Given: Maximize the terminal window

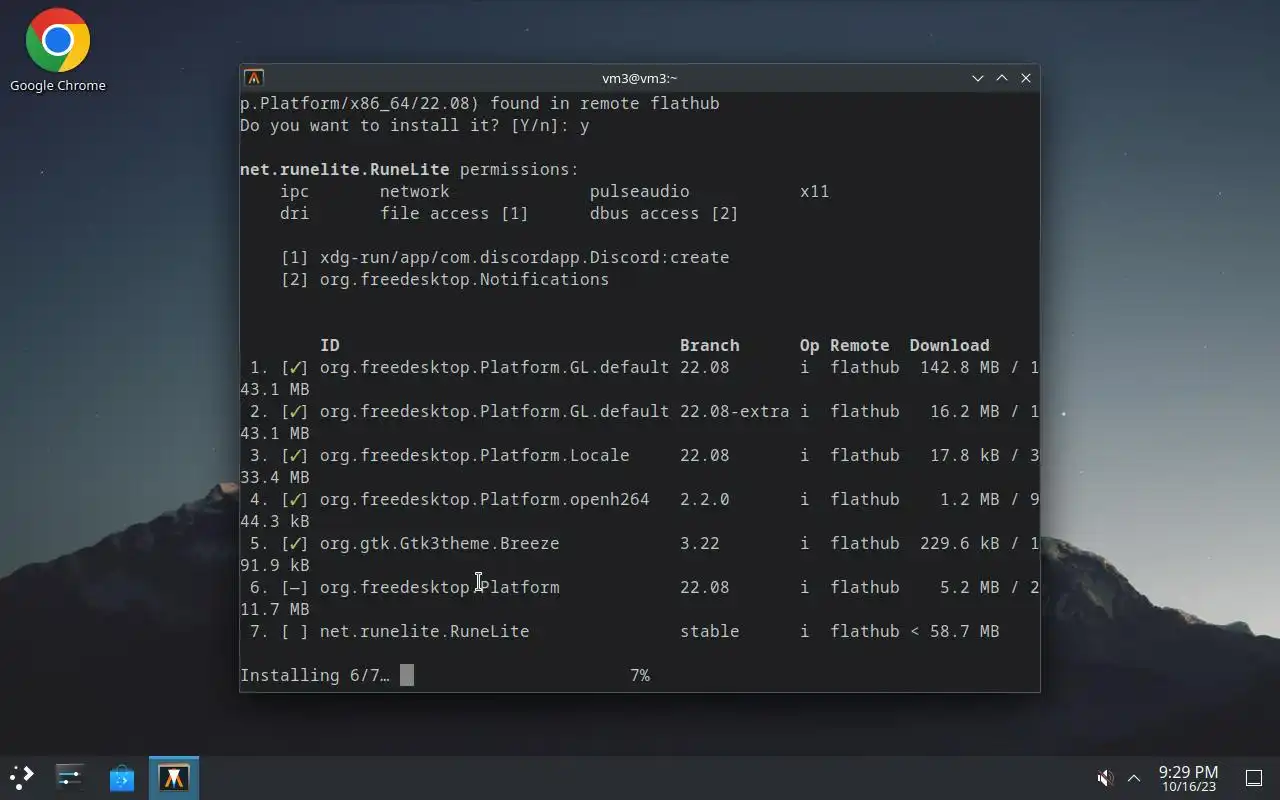Looking at the screenshot, I should 1002,78.
